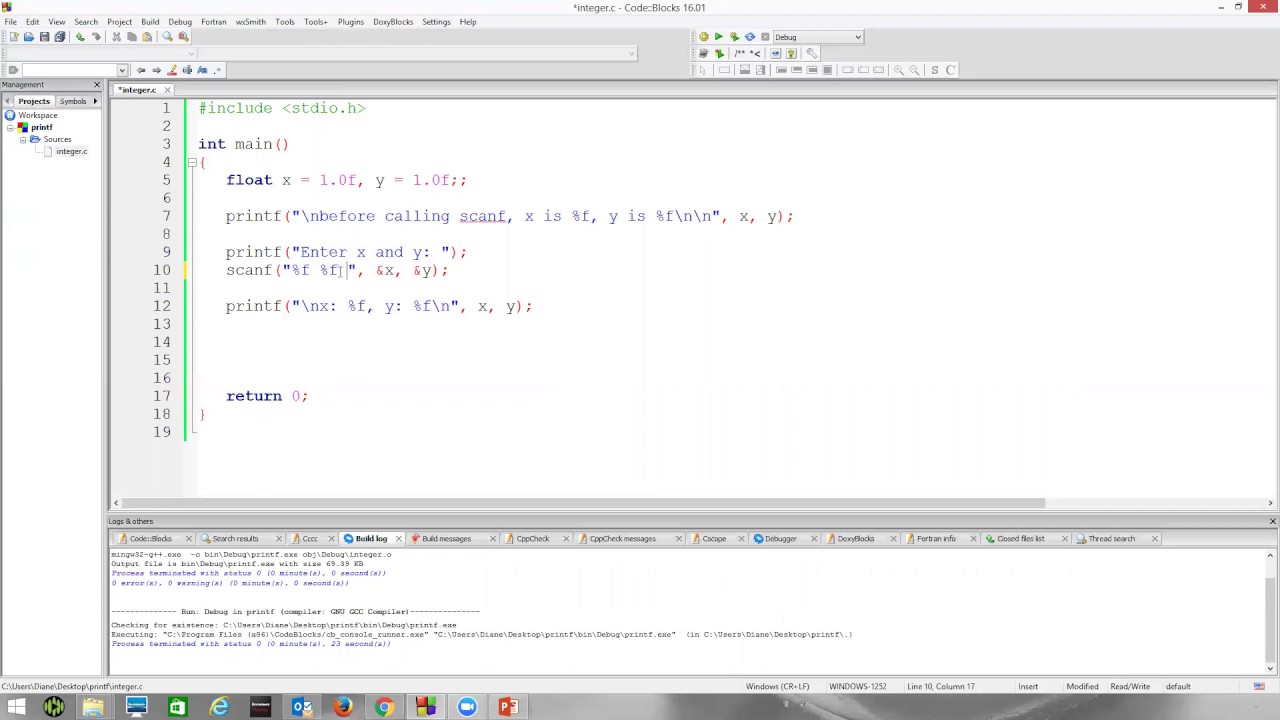The width and height of the screenshot is (1280, 720).
Task: Open the Build menu
Action: [x=150, y=21]
